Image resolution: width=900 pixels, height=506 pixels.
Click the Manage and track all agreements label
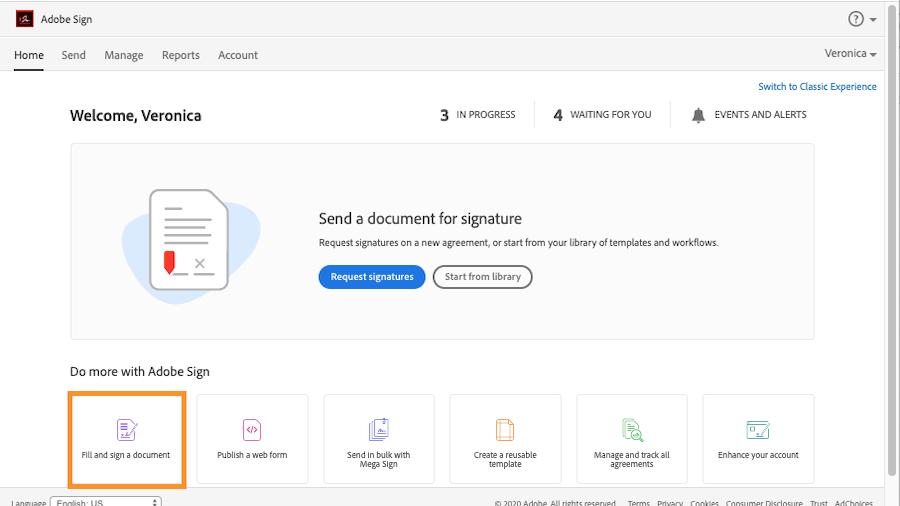click(x=631, y=460)
